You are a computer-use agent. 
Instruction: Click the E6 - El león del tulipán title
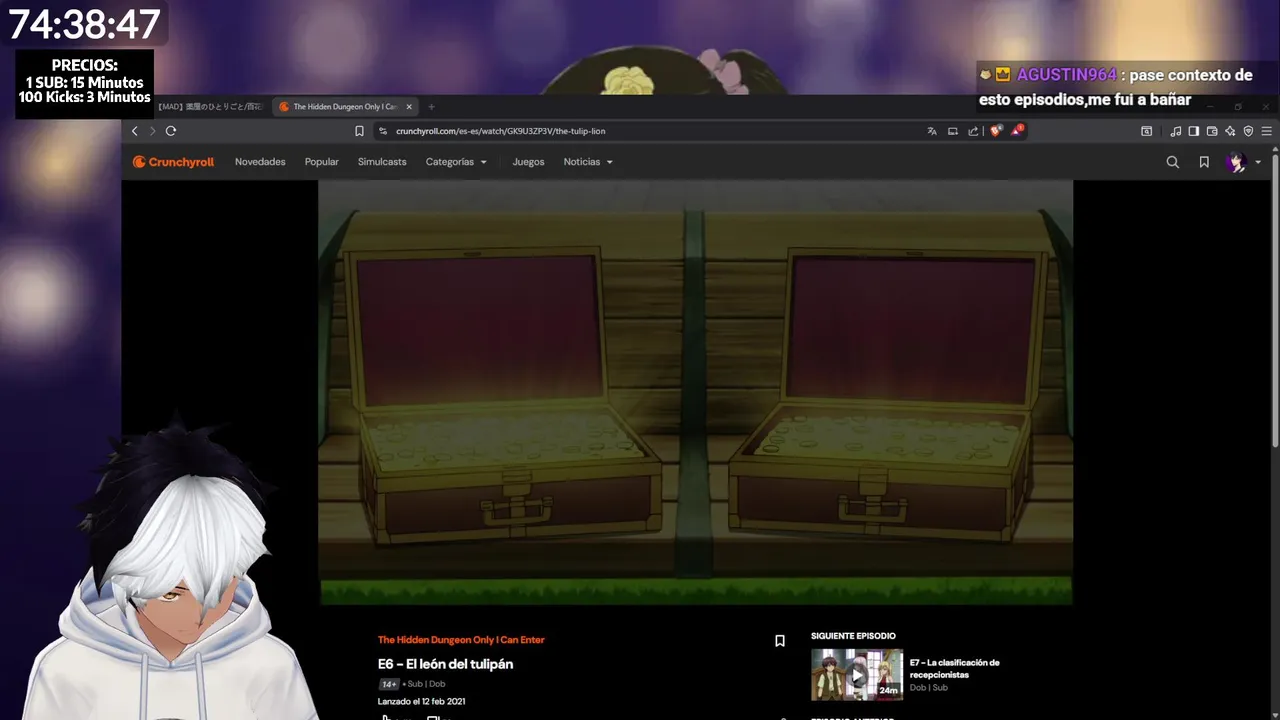[x=445, y=664]
